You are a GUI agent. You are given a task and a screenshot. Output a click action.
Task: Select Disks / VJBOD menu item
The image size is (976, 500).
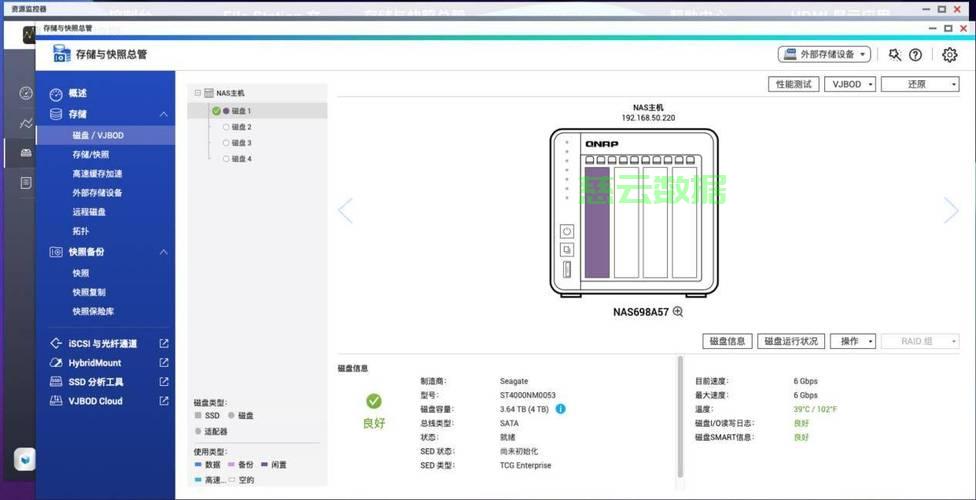pyautogui.click(x=105, y=135)
